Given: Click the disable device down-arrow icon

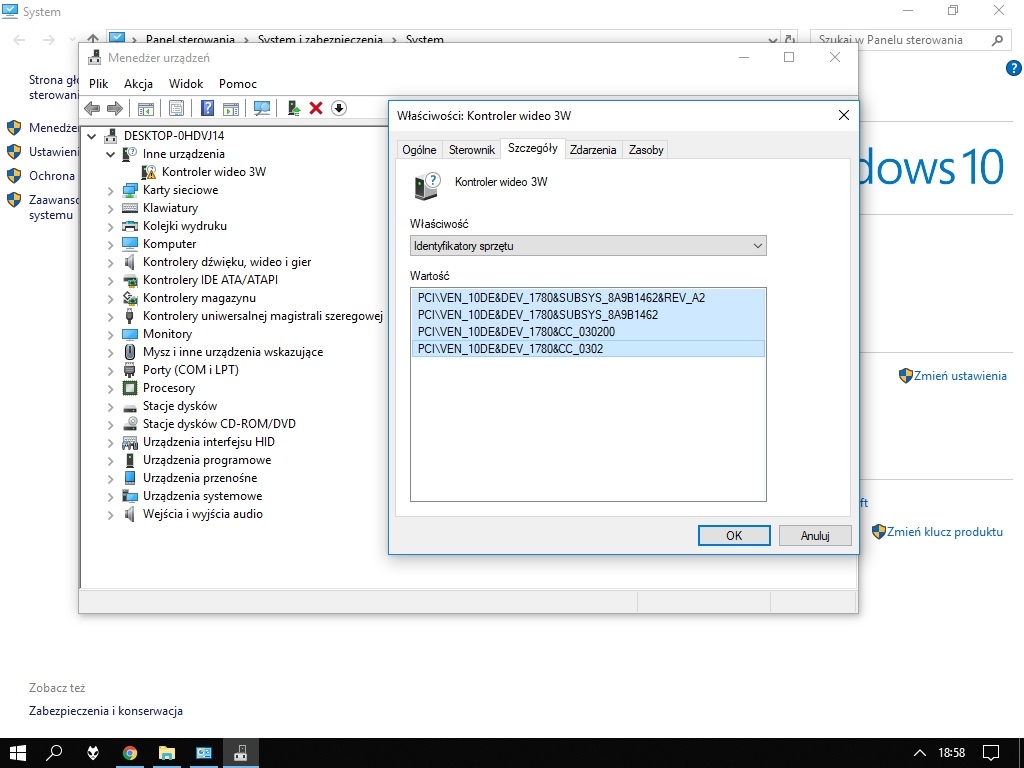Looking at the screenshot, I should (x=338, y=108).
